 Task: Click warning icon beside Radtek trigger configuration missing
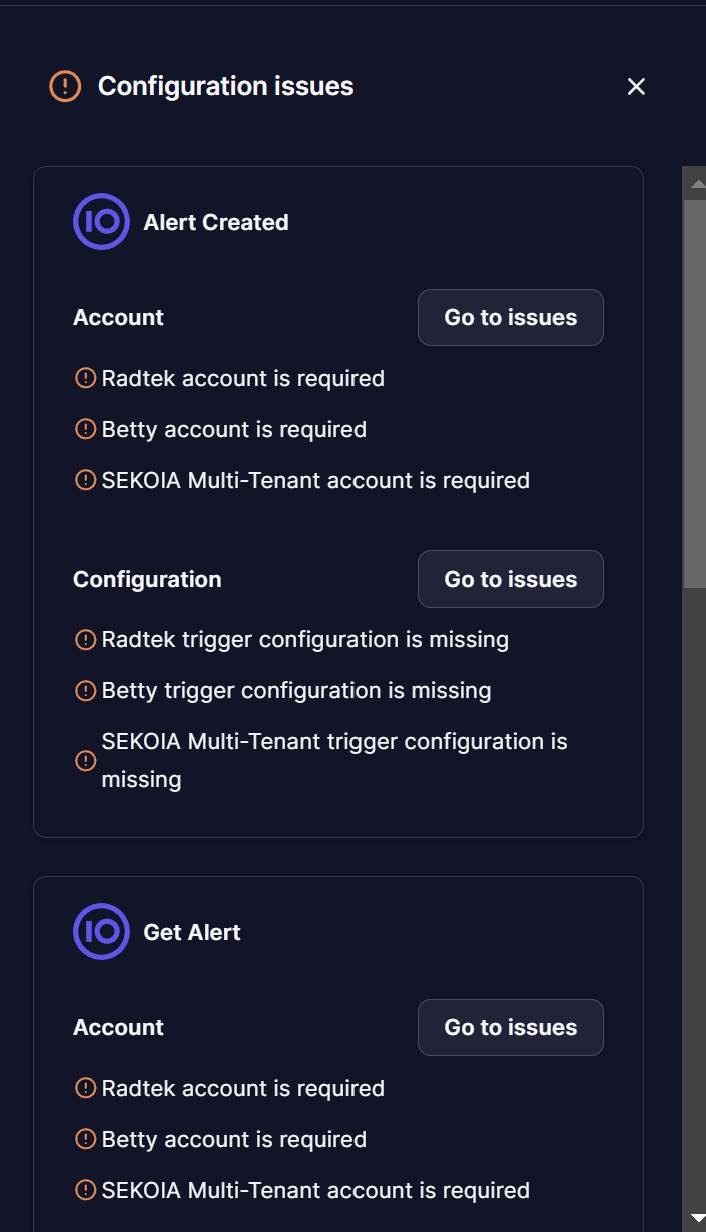click(x=86, y=639)
